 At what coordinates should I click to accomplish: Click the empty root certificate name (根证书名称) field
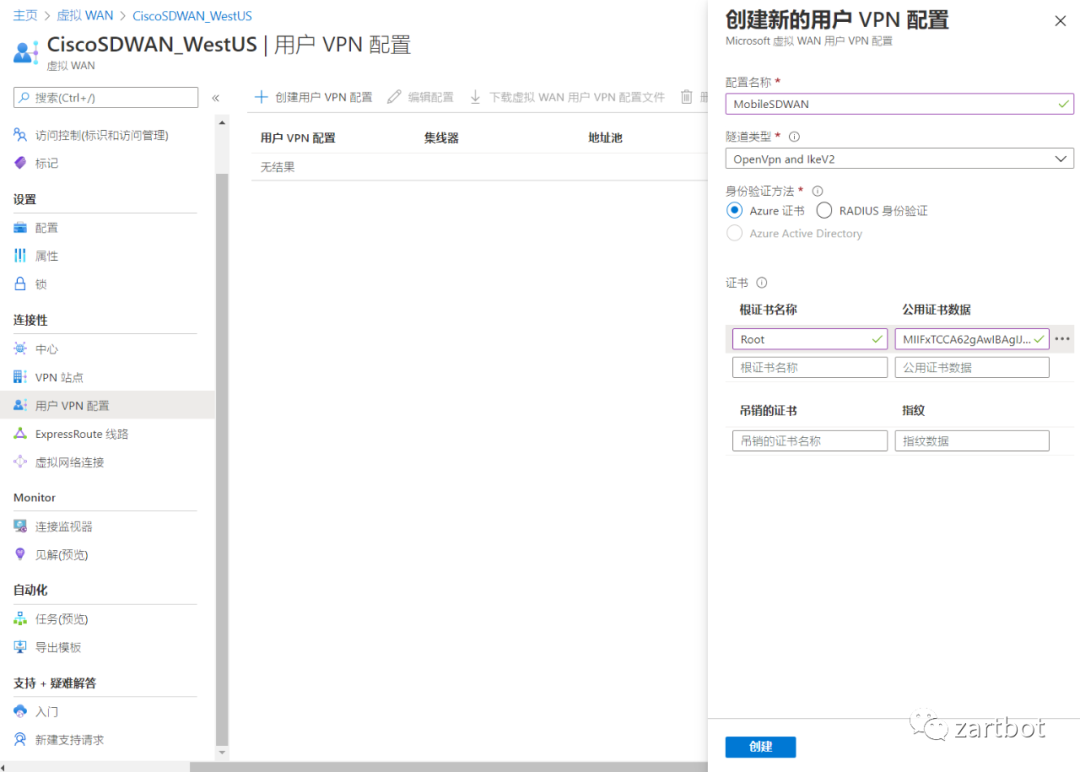click(x=809, y=367)
